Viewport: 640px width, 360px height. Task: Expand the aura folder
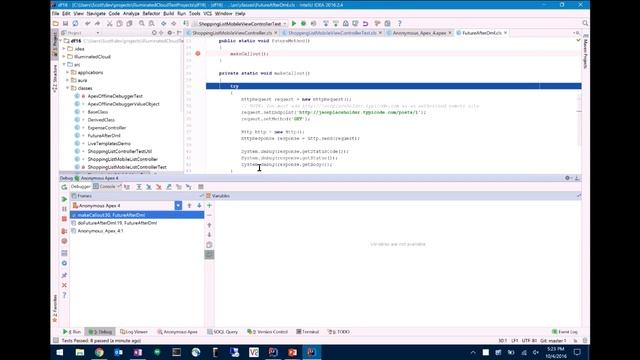[x=68, y=80]
